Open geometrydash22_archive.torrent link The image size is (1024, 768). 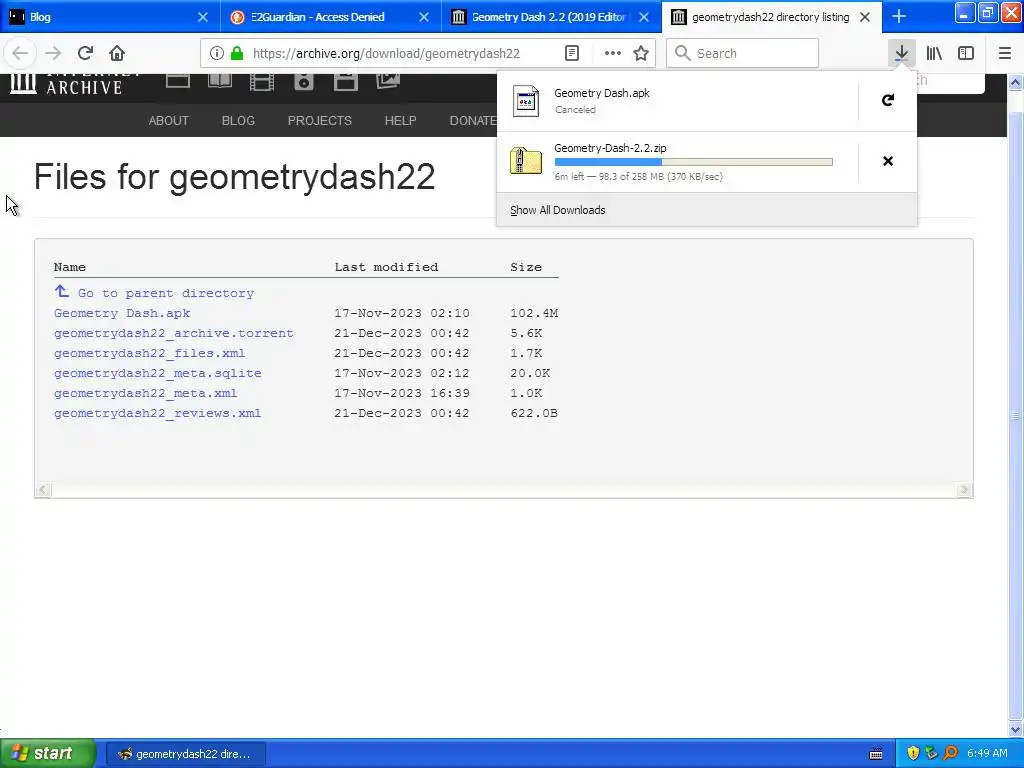point(174,334)
